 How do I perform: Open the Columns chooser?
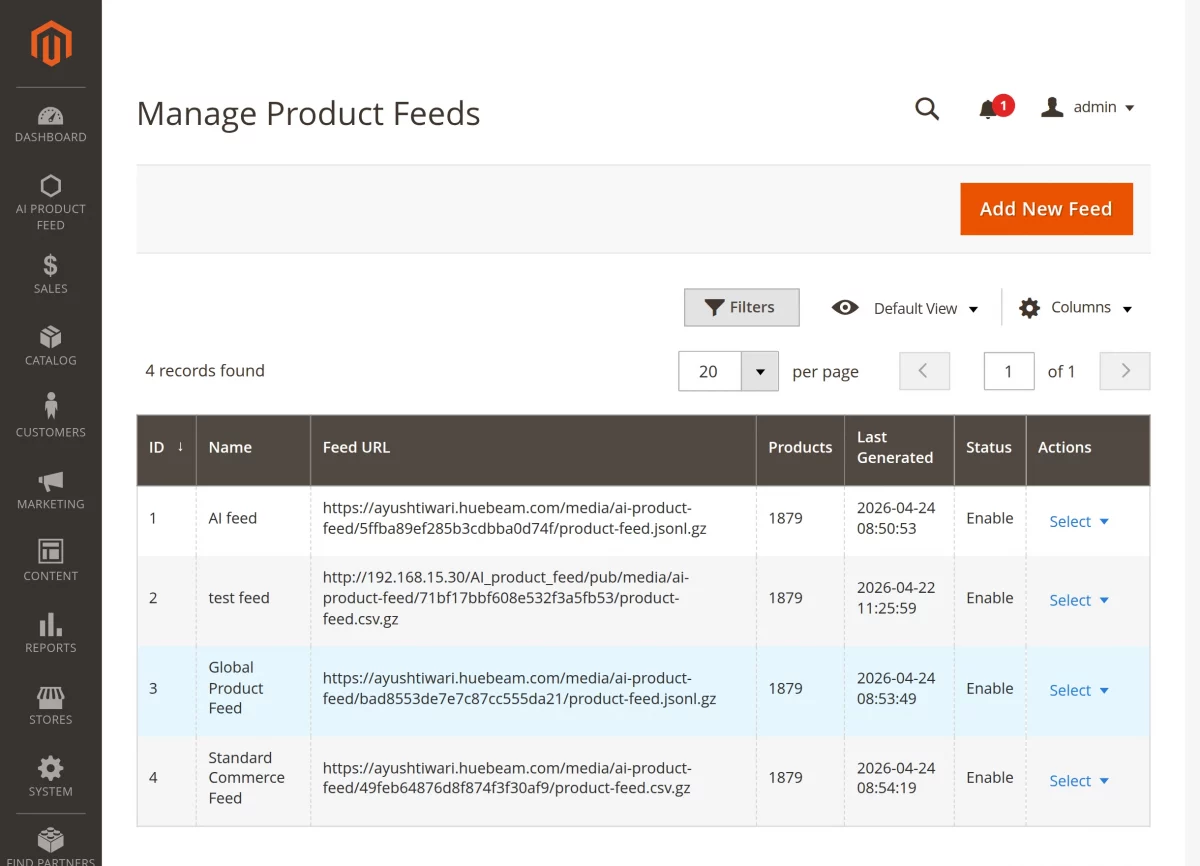click(x=1075, y=307)
